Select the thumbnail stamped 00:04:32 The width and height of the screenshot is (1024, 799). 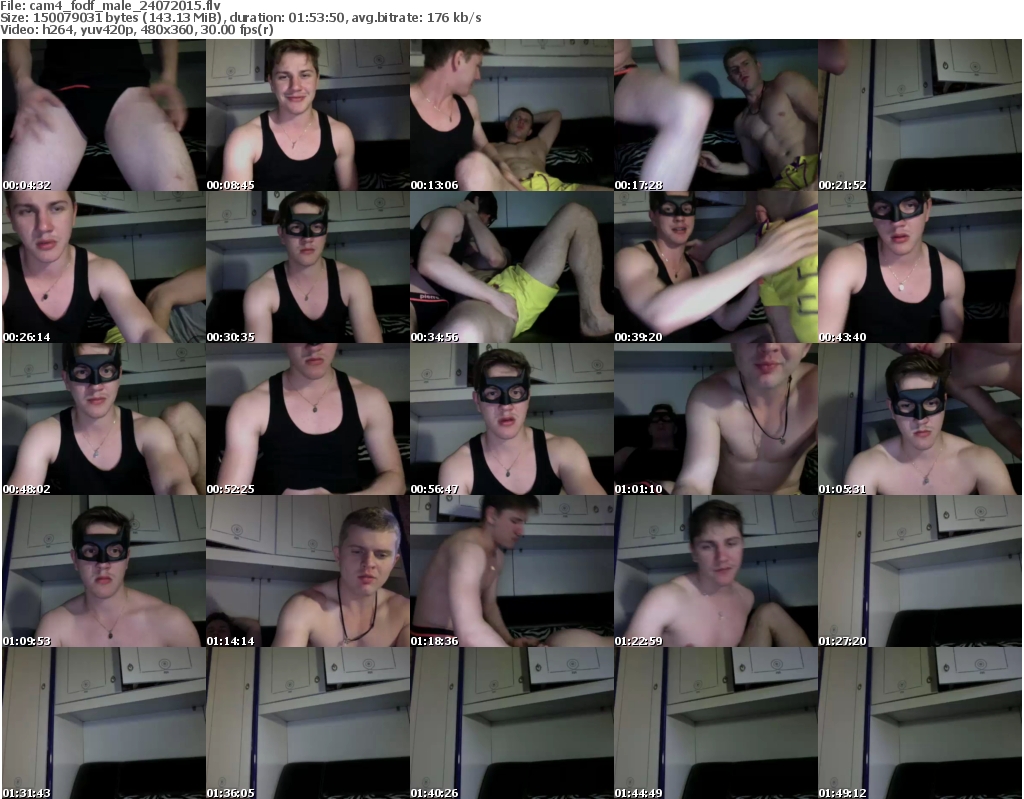click(104, 115)
